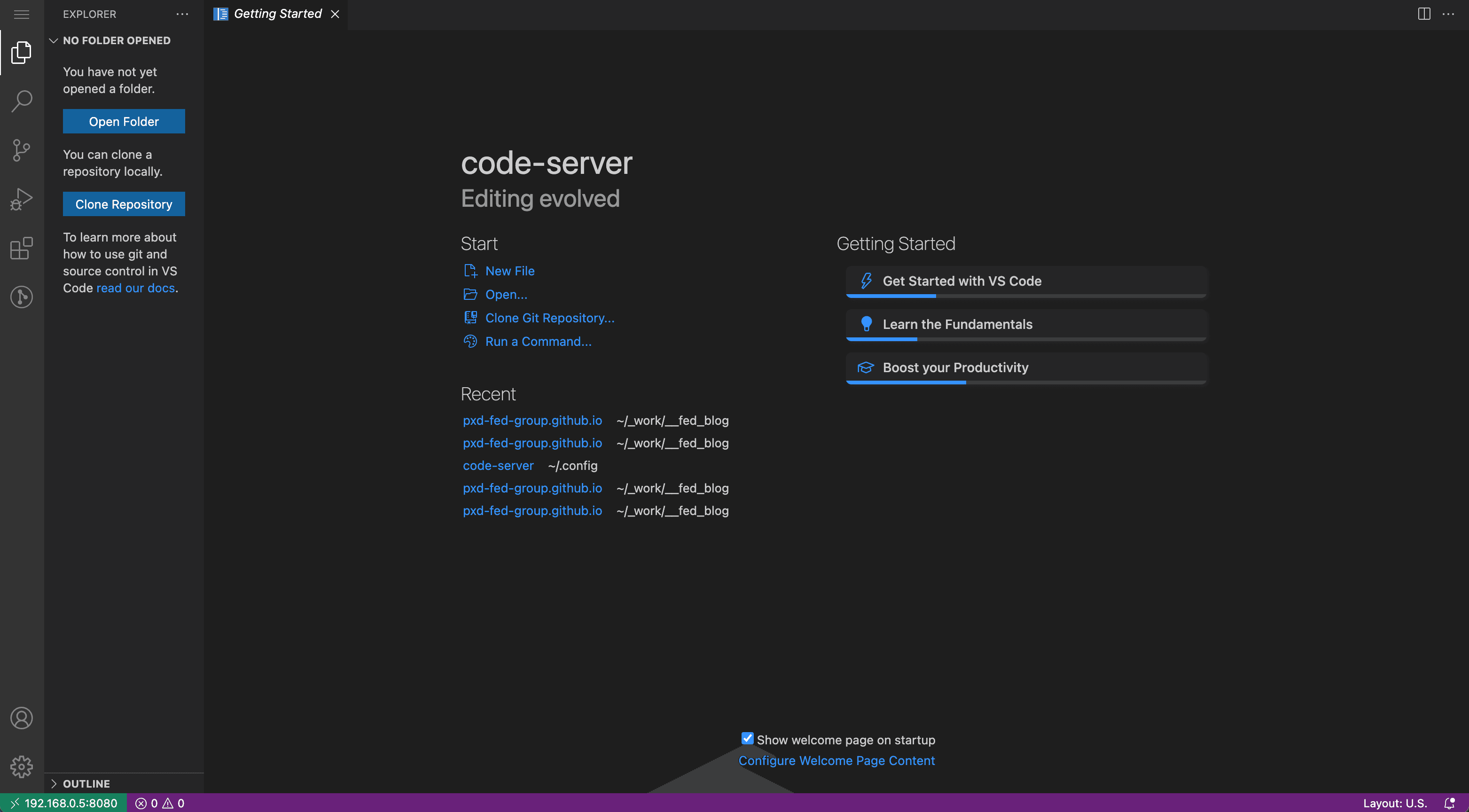The width and height of the screenshot is (1469, 812).
Task: Split the editor to the right
Action: [1424, 14]
